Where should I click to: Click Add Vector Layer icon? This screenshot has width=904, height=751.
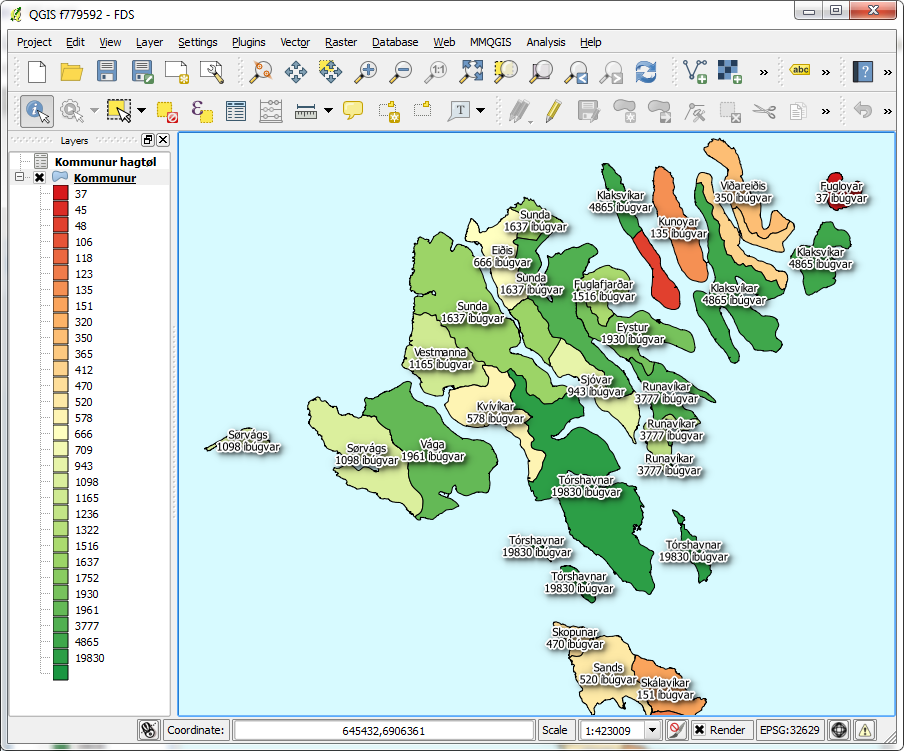pyautogui.click(x=695, y=72)
